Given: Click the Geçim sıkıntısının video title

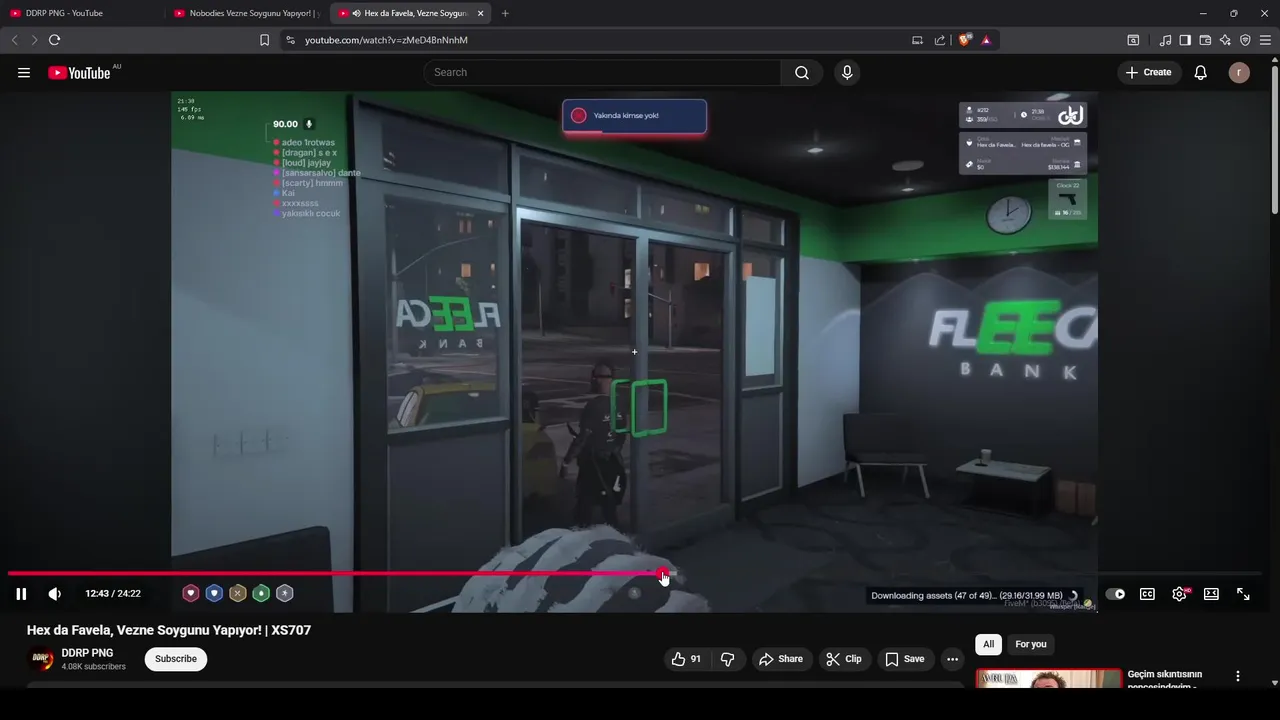Looking at the screenshot, I should pyautogui.click(x=1165, y=680).
